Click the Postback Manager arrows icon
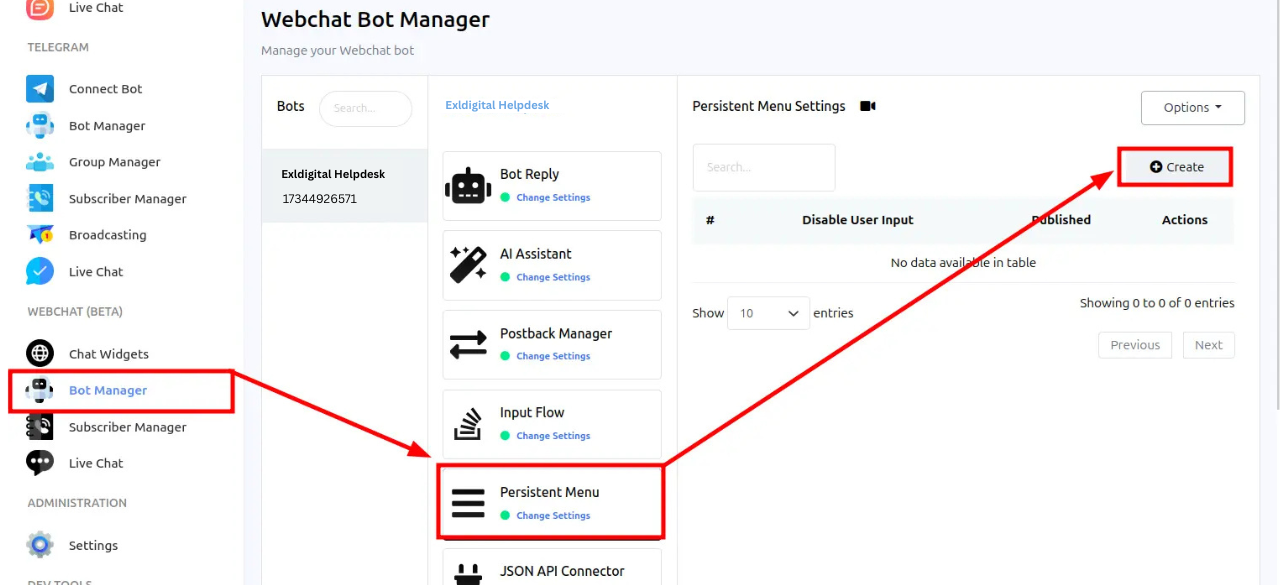 [x=468, y=344]
